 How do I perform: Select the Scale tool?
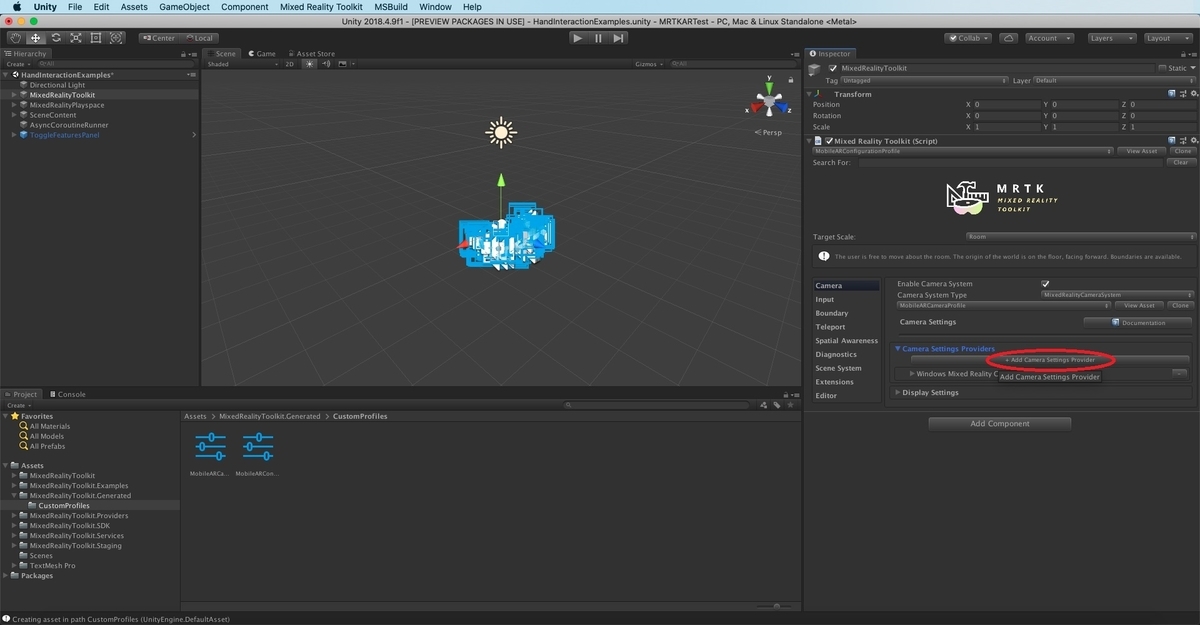[x=76, y=38]
